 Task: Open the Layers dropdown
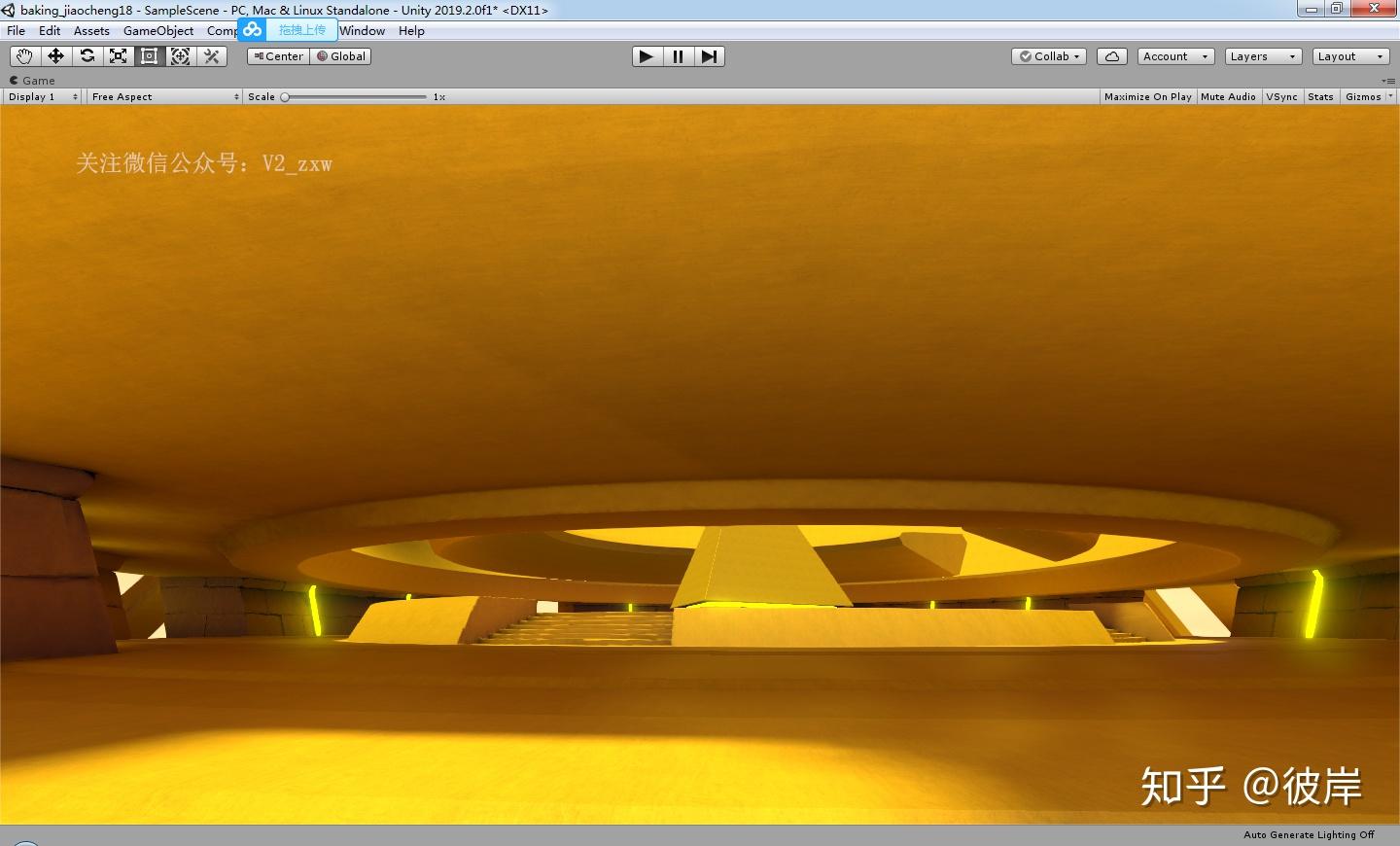click(1263, 56)
